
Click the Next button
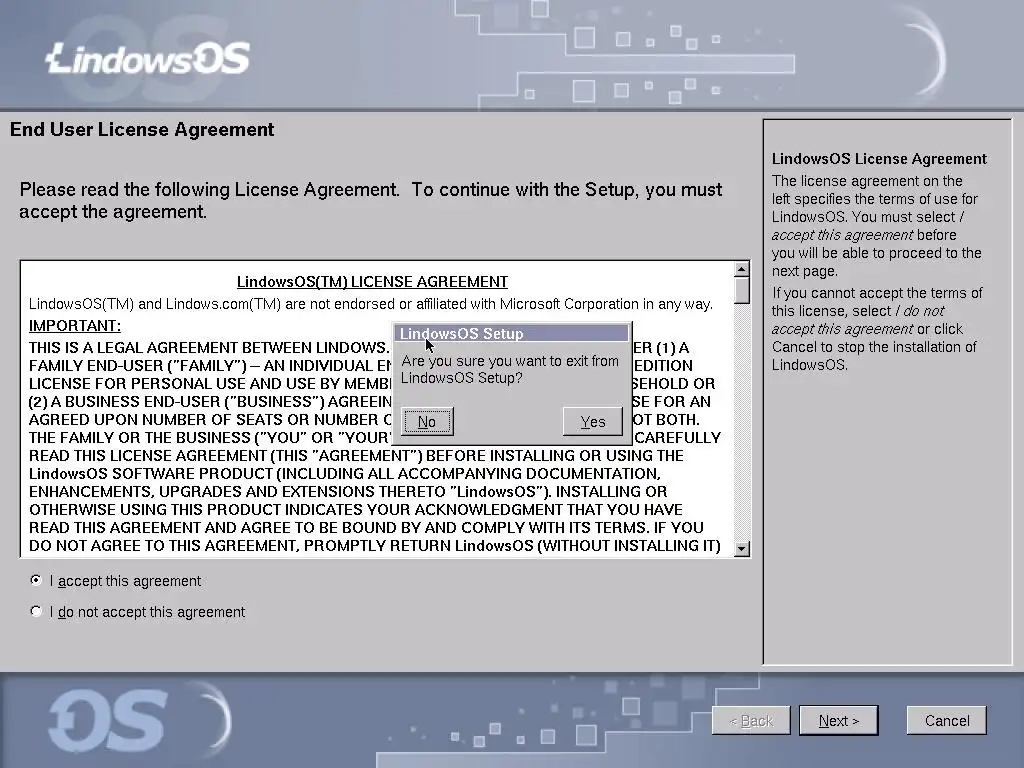[x=839, y=720]
